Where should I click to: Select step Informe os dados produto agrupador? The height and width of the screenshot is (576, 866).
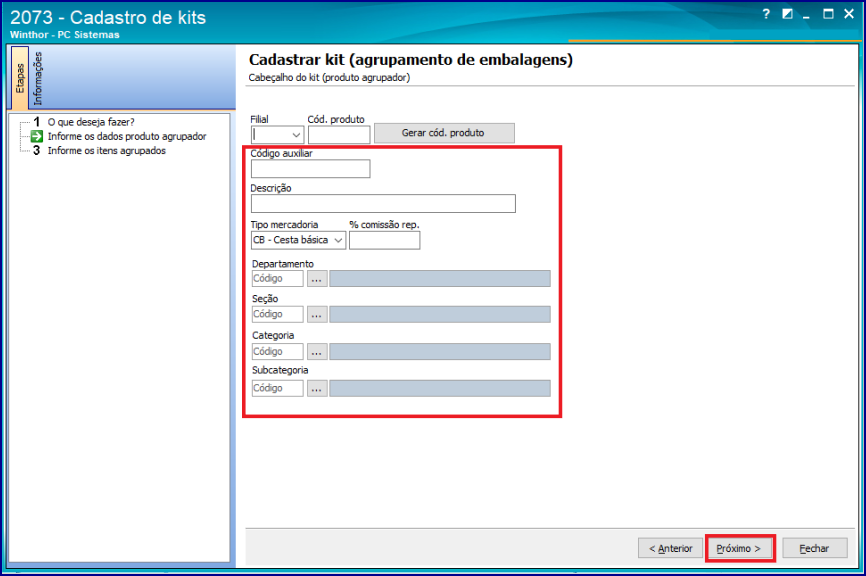[126, 136]
